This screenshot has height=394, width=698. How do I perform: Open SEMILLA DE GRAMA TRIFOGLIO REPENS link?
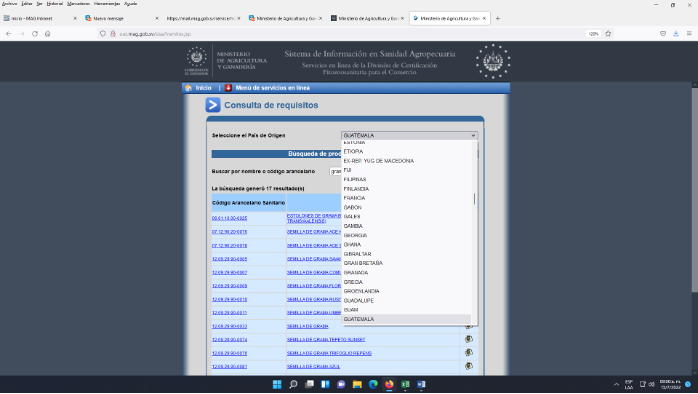329,353
